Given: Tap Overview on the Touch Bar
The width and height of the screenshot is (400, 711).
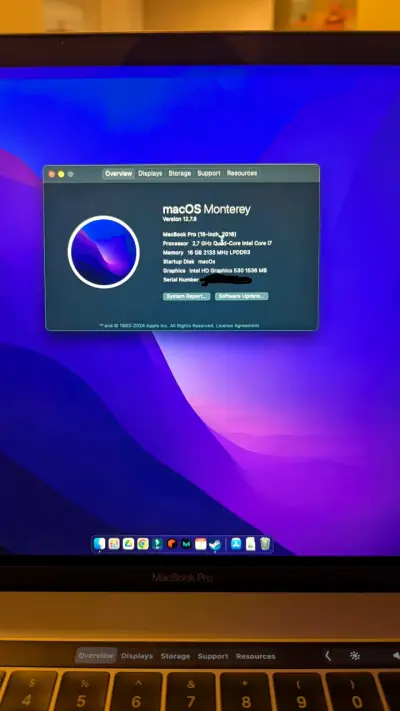Looking at the screenshot, I should click(x=96, y=656).
